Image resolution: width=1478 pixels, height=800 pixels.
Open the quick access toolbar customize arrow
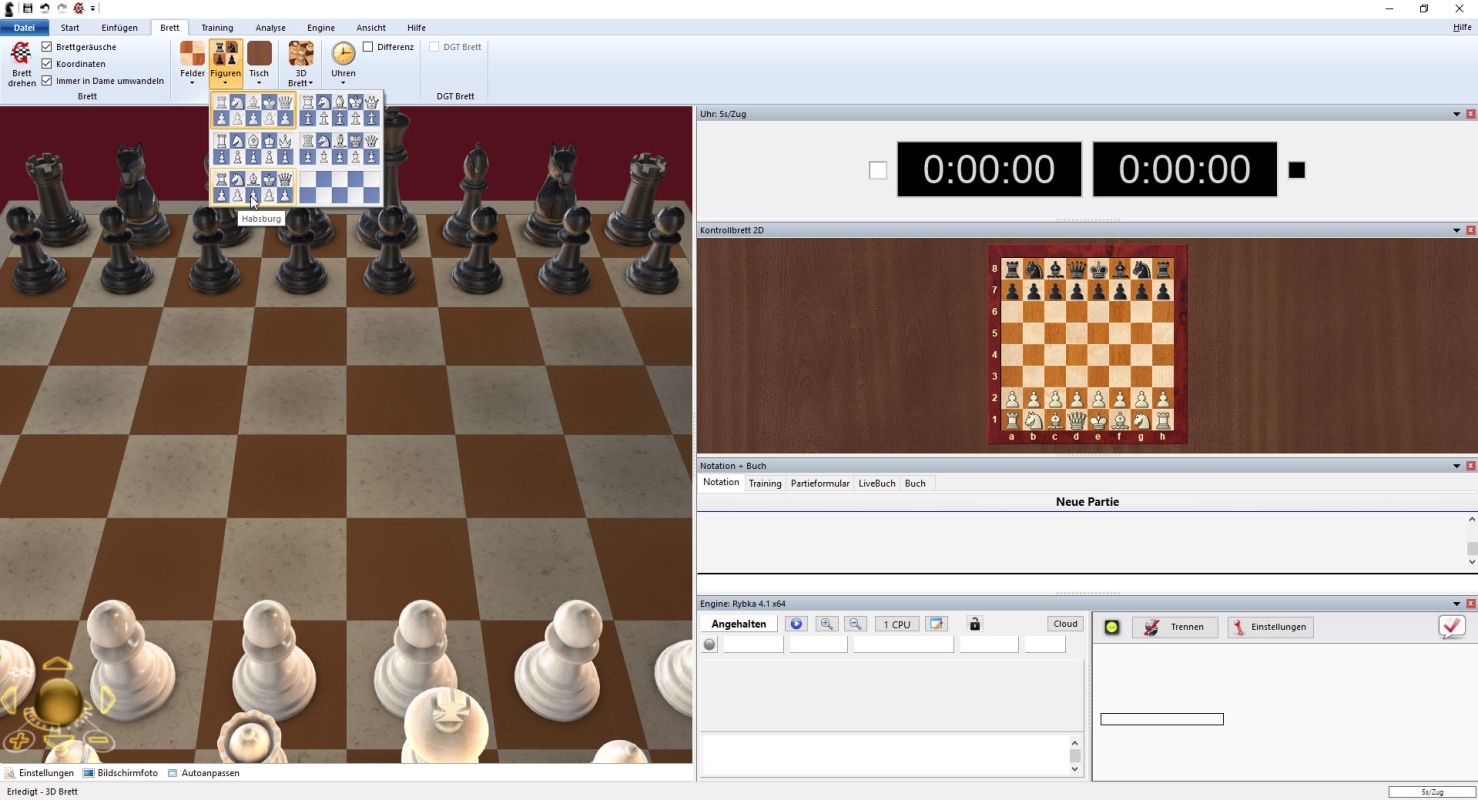(94, 8)
